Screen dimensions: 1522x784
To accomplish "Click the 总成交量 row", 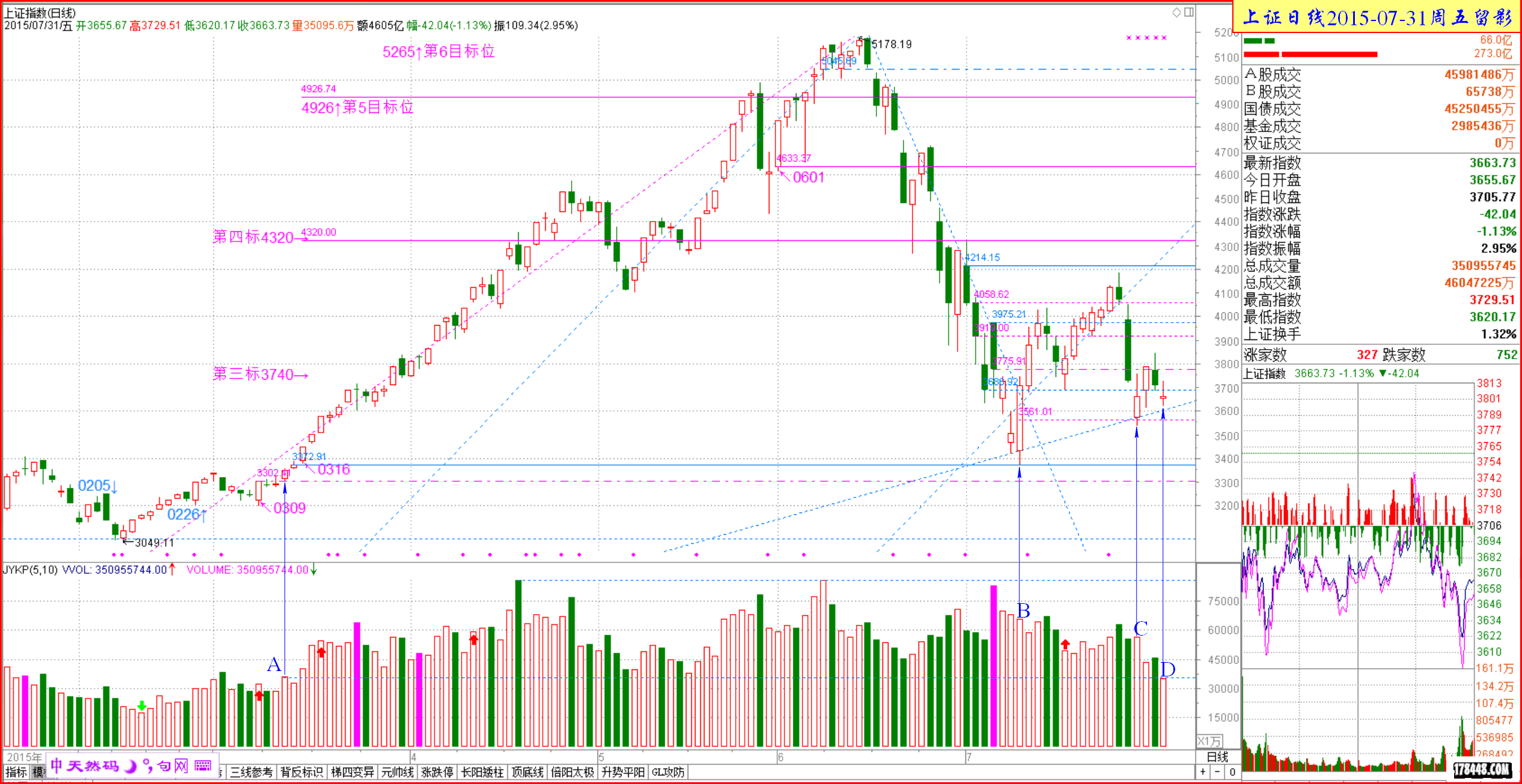I will click(1379, 266).
